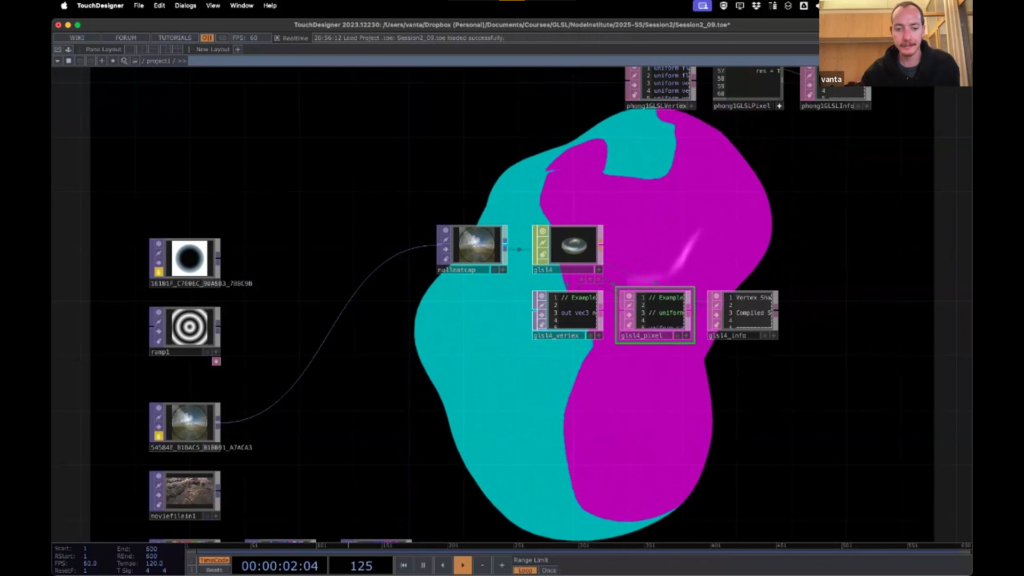Step back one frame with minus button
1024x576 pixels.
482,565
